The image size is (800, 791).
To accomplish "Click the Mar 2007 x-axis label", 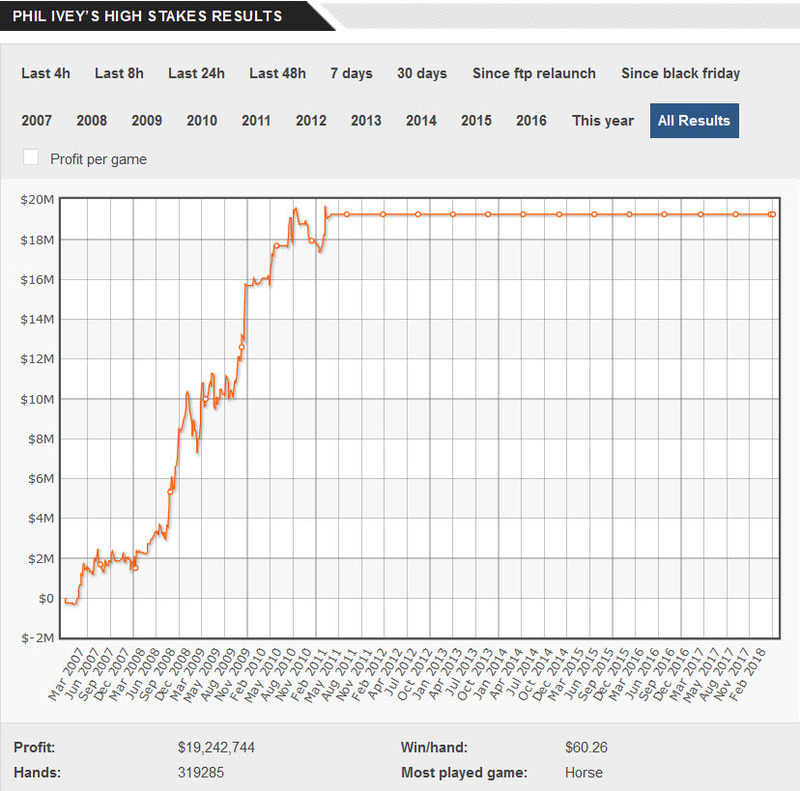I will coord(65,674).
